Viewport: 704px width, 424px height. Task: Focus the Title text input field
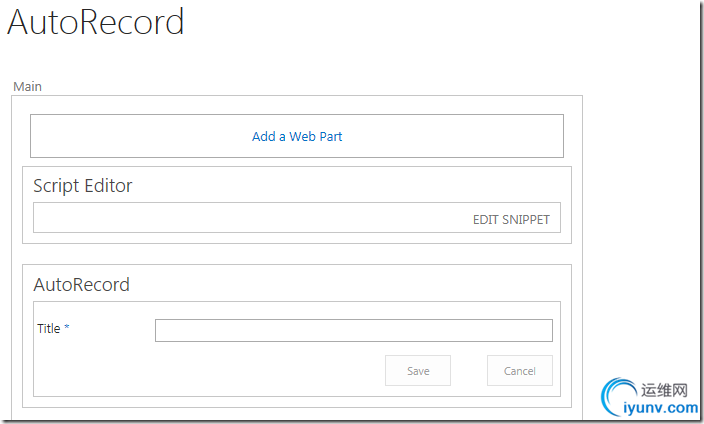[353, 330]
